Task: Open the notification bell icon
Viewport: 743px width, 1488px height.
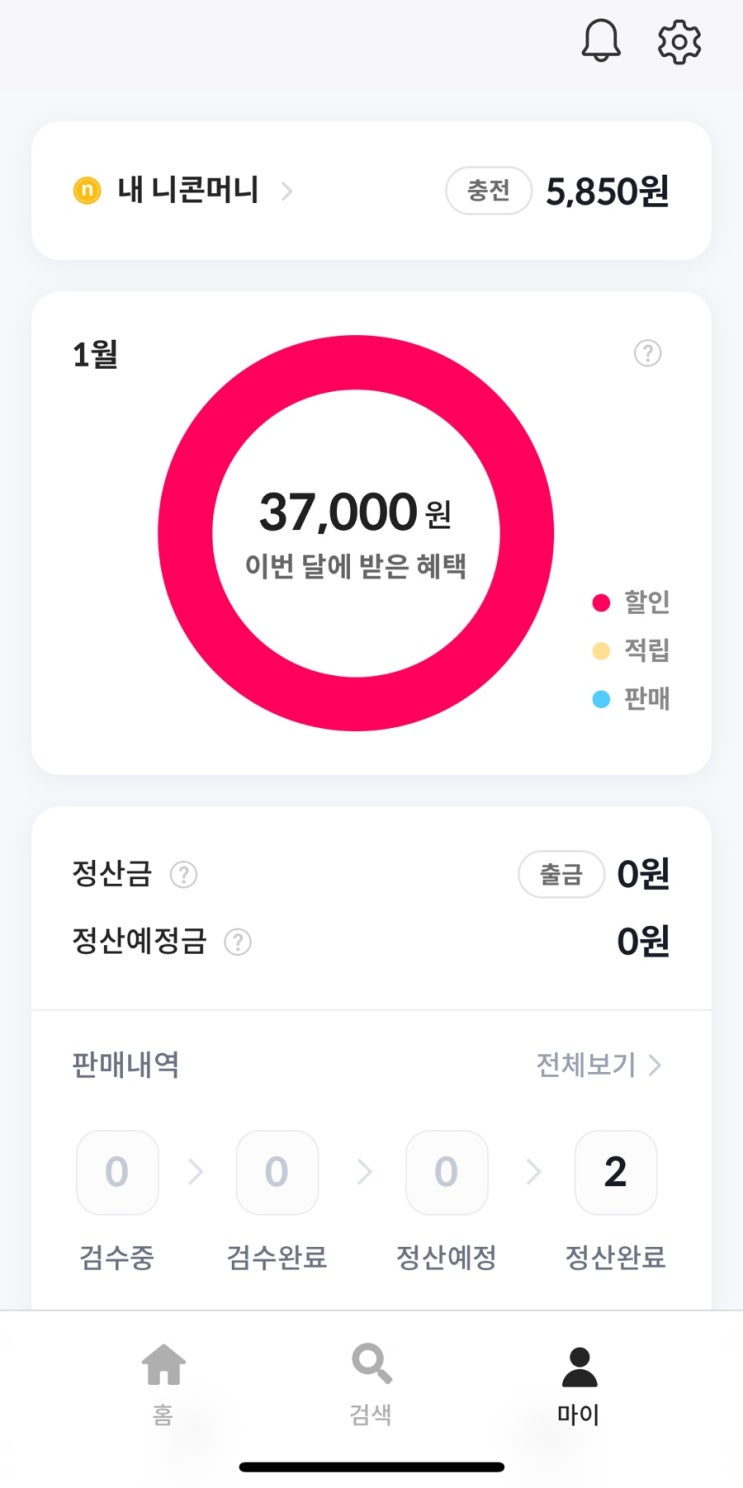Action: 601,42
